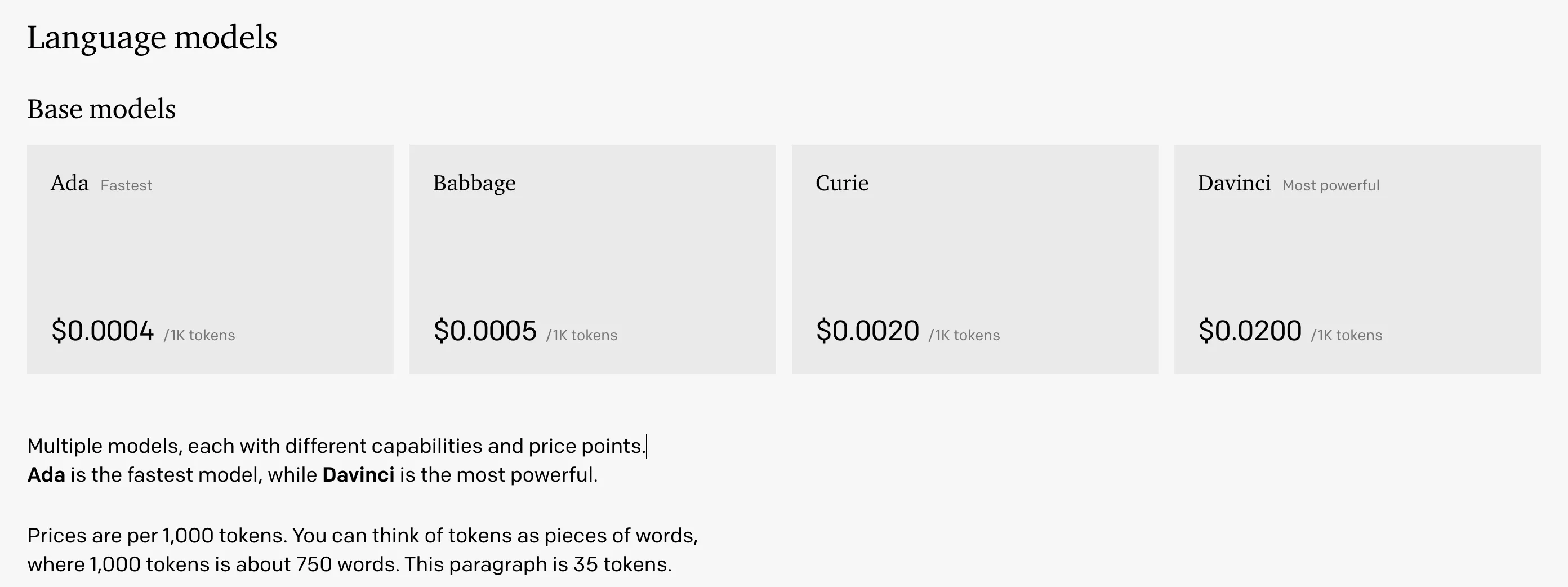Image resolution: width=1568 pixels, height=587 pixels.
Task: Click the Base models subheading
Action: [101, 110]
